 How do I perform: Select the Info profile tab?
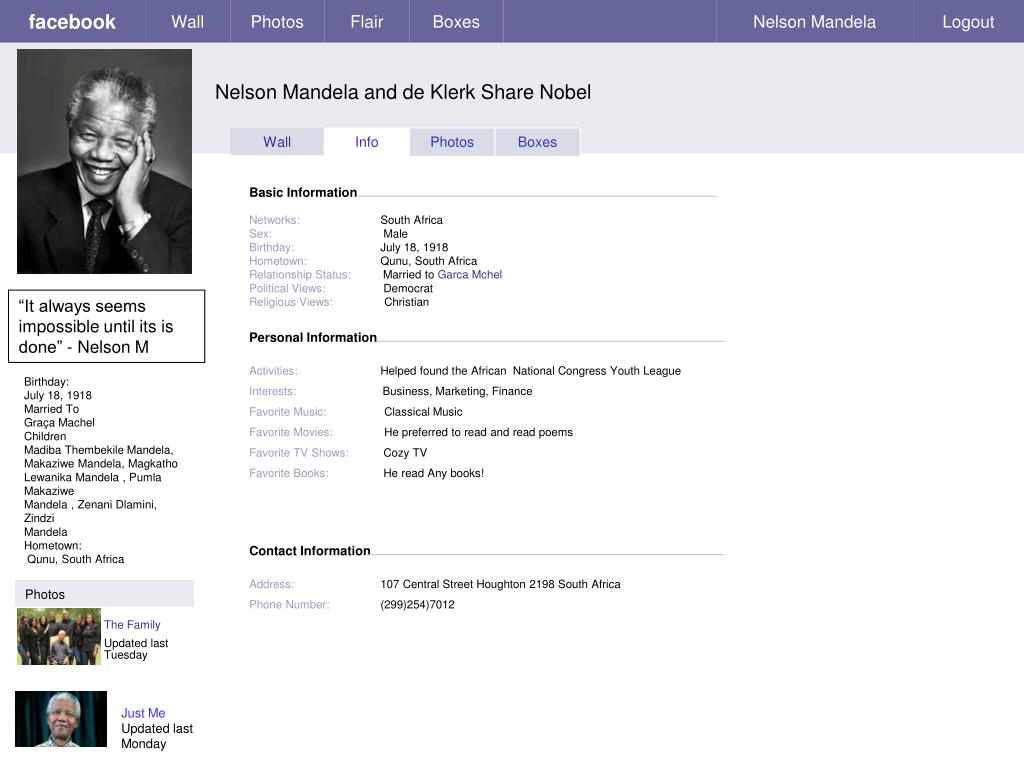click(x=366, y=142)
